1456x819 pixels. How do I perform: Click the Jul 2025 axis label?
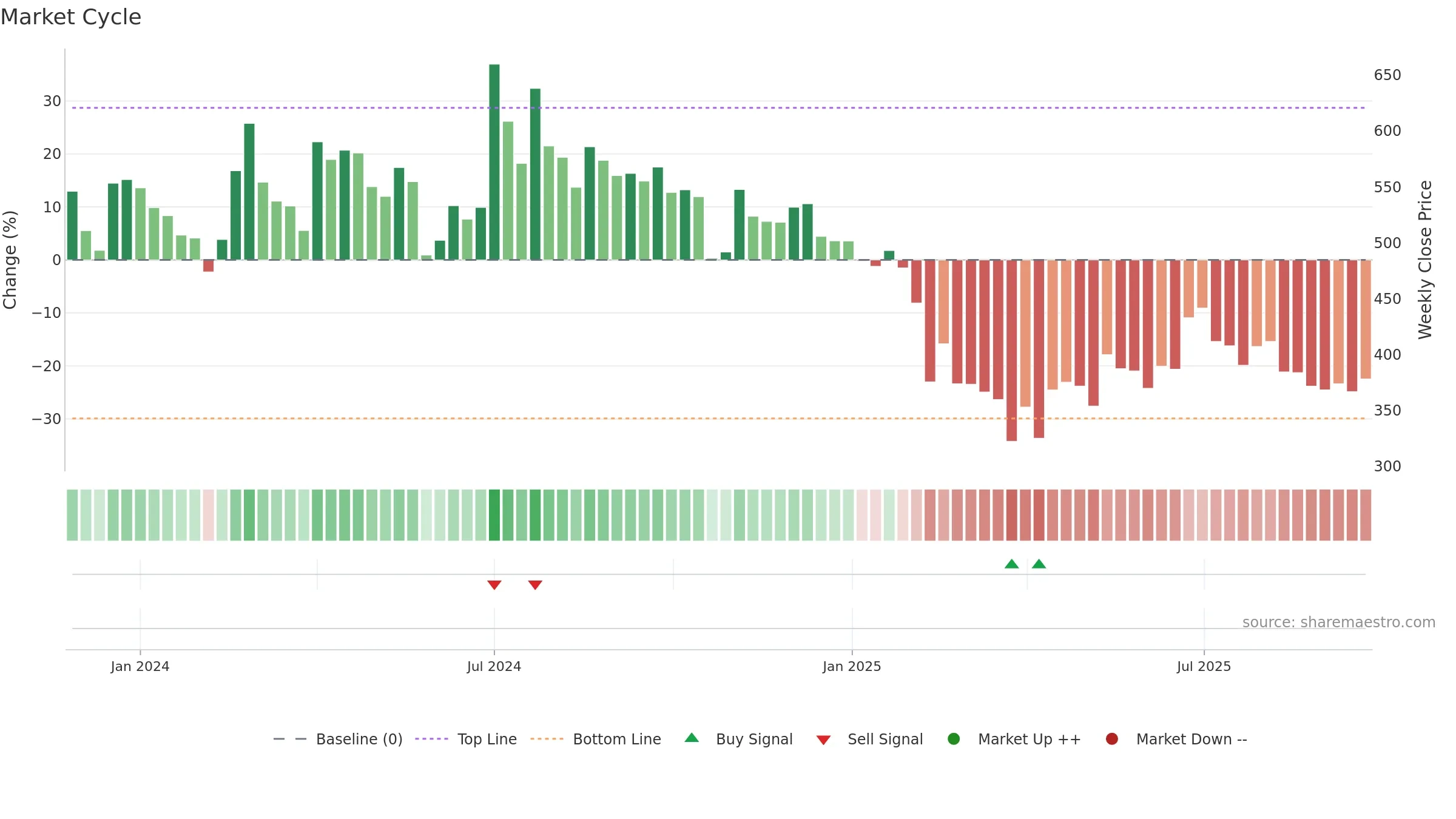pos(1204,666)
